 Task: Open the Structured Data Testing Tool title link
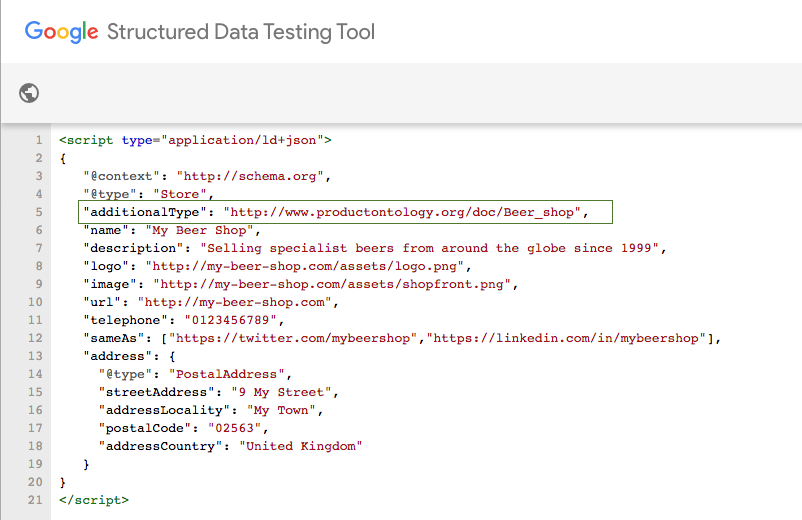pyautogui.click(x=240, y=31)
